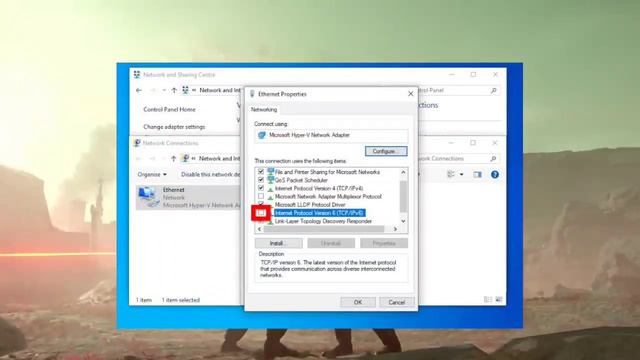The image size is (640, 360).
Task: Click the Install button
Action: click(279, 243)
